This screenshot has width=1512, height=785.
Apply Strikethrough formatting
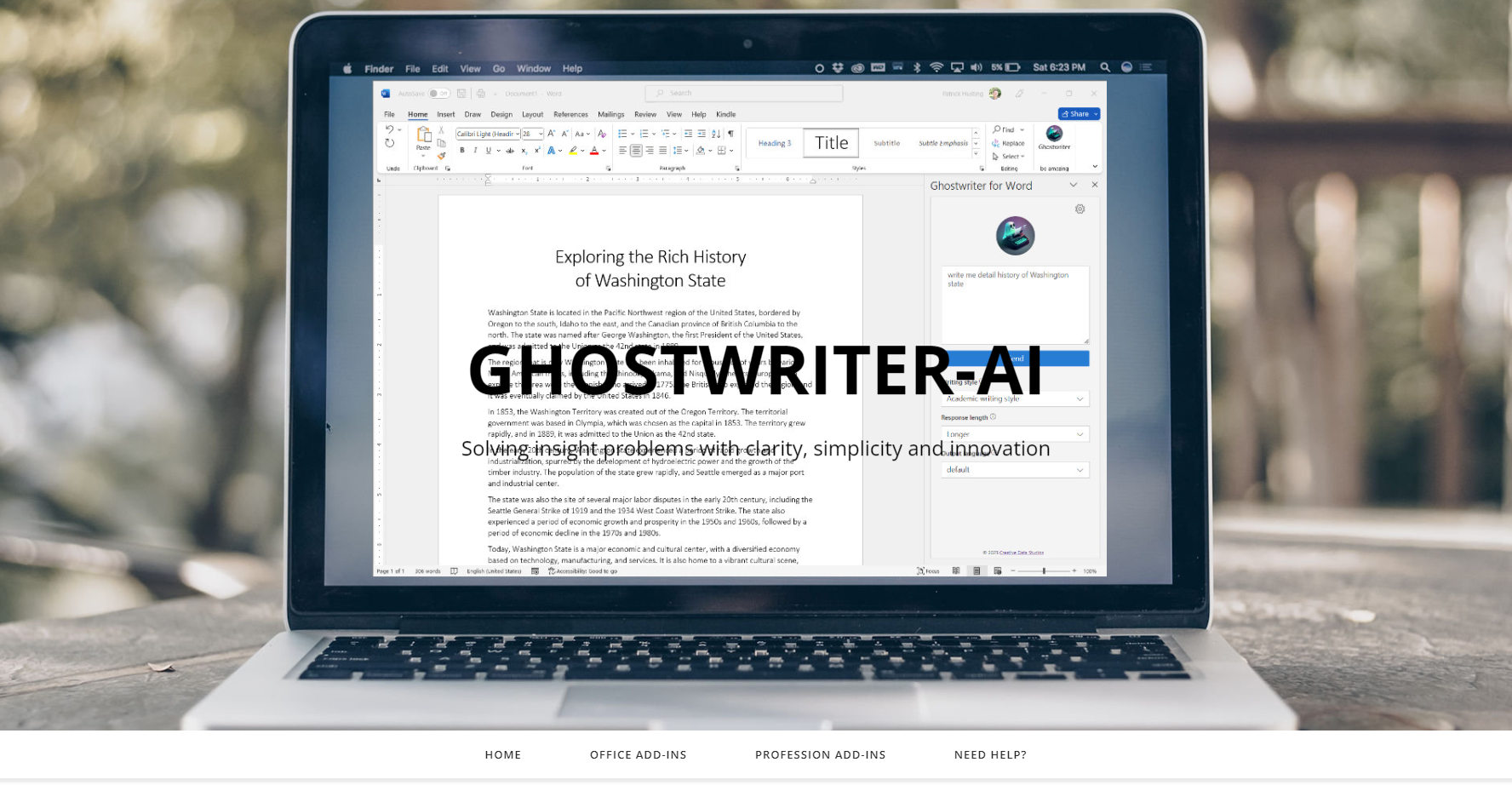(510, 151)
